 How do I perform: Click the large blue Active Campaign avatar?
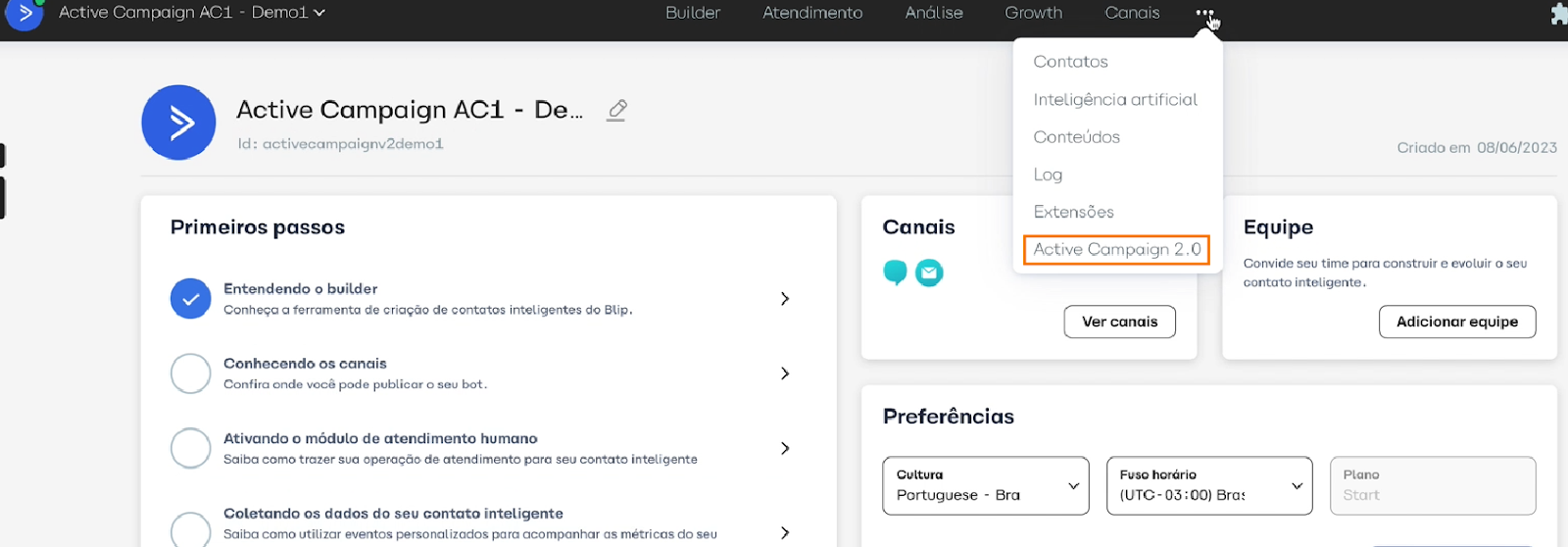point(178,123)
